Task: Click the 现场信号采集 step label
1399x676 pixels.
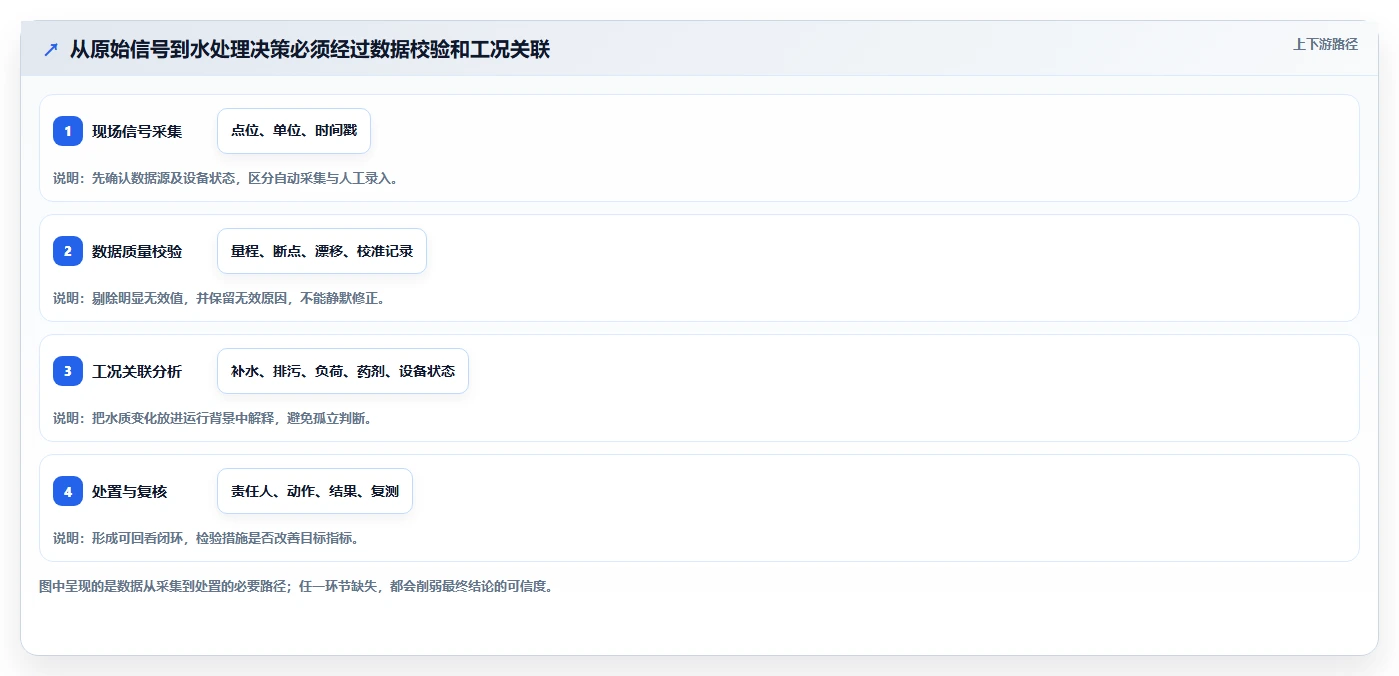Action: (x=137, y=131)
